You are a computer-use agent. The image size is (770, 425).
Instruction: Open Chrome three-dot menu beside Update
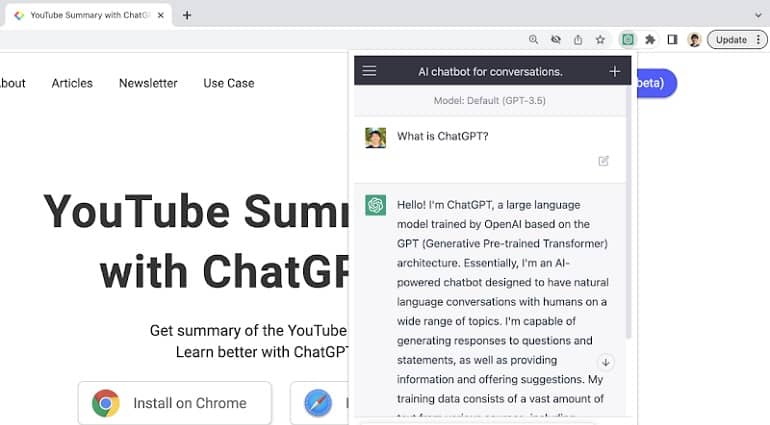pos(758,40)
